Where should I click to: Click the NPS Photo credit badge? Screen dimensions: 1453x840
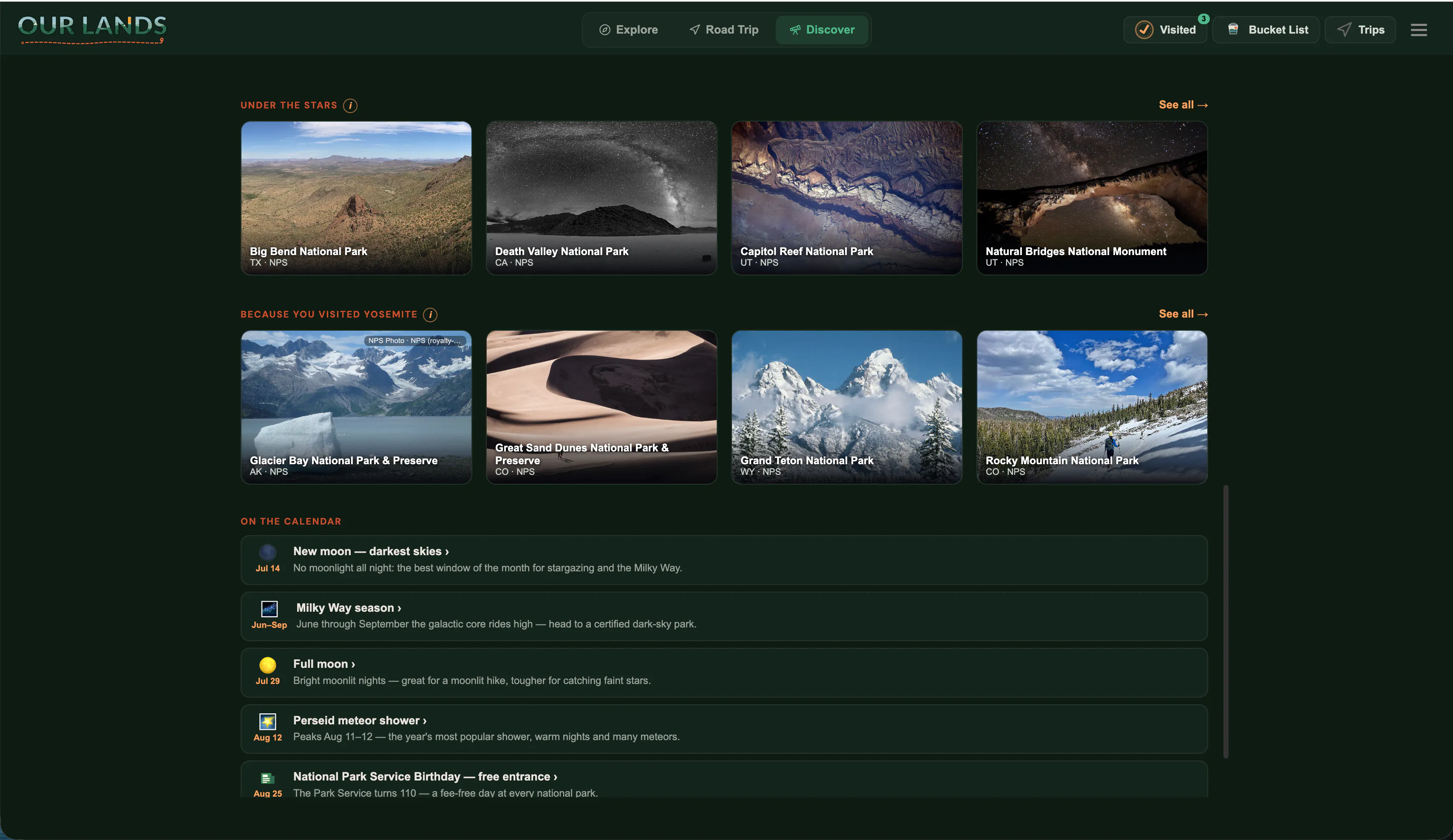(x=414, y=341)
